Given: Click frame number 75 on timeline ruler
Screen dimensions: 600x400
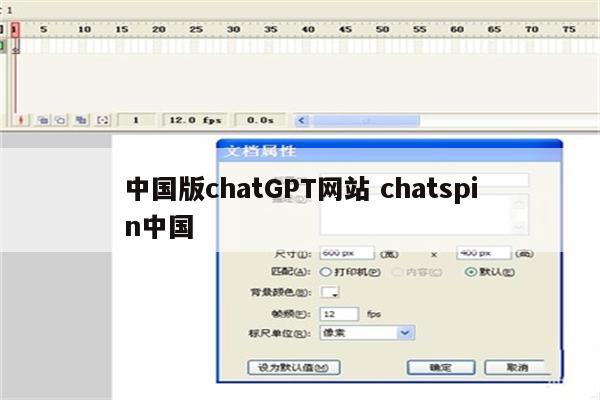Looking at the screenshot, I should (x=569, y=29).
